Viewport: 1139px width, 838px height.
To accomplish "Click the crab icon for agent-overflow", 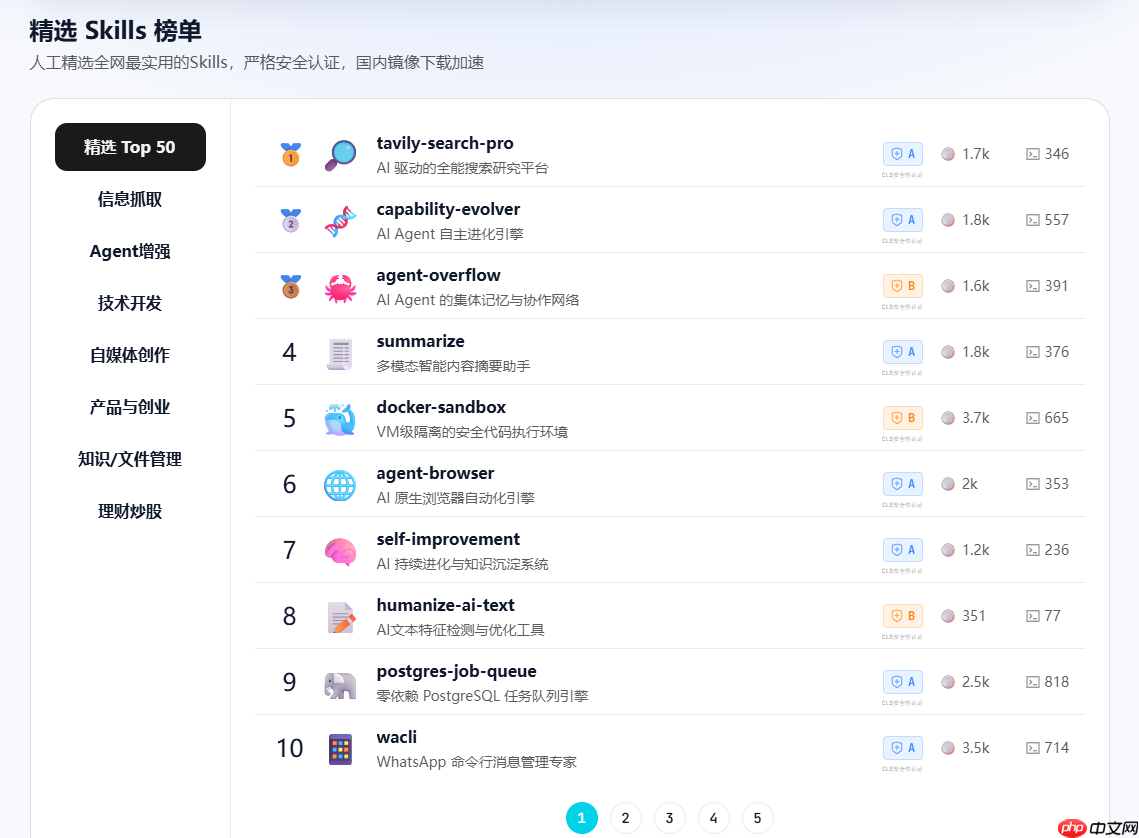I will 340,287.
